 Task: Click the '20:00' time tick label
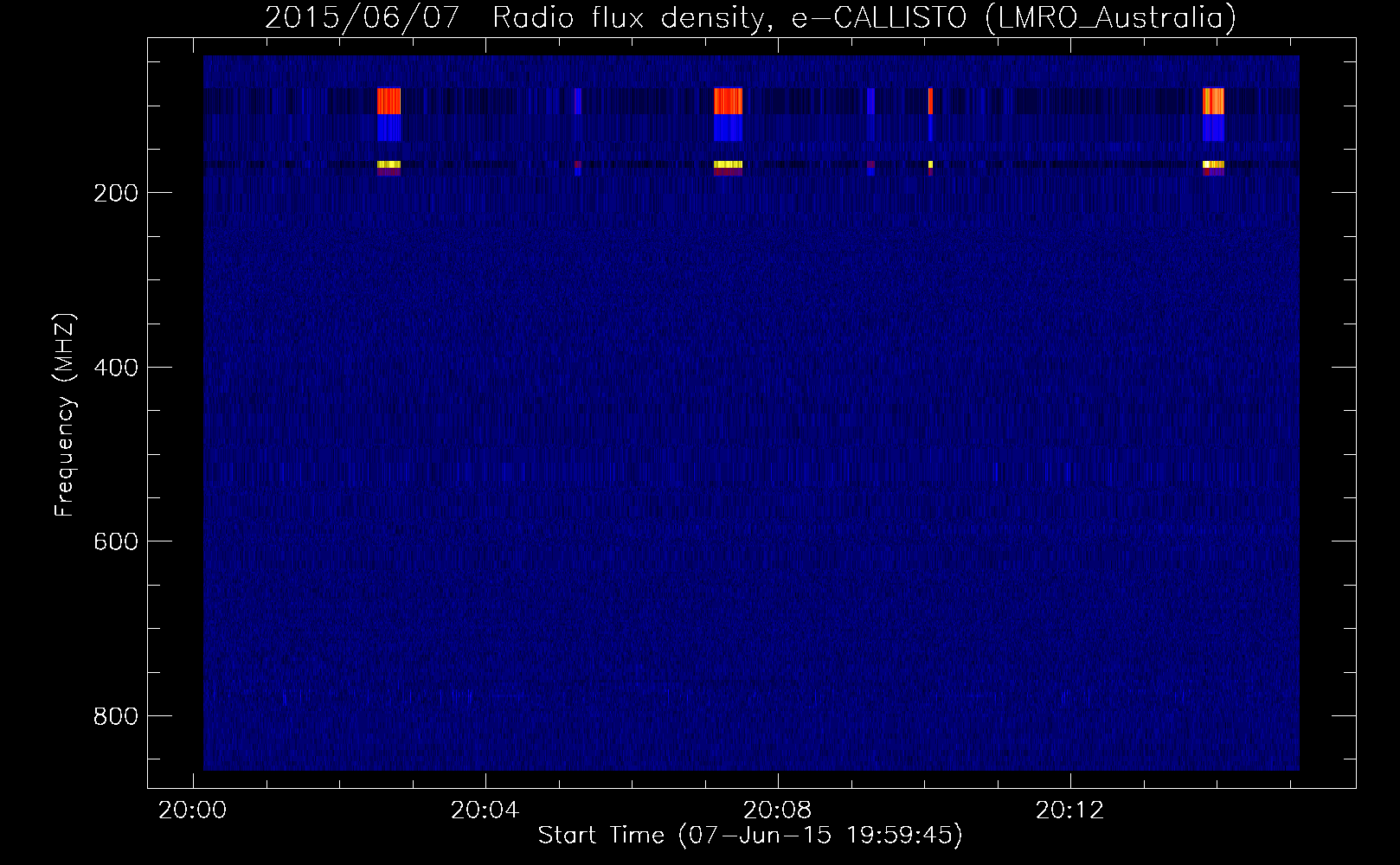point(191,811)
